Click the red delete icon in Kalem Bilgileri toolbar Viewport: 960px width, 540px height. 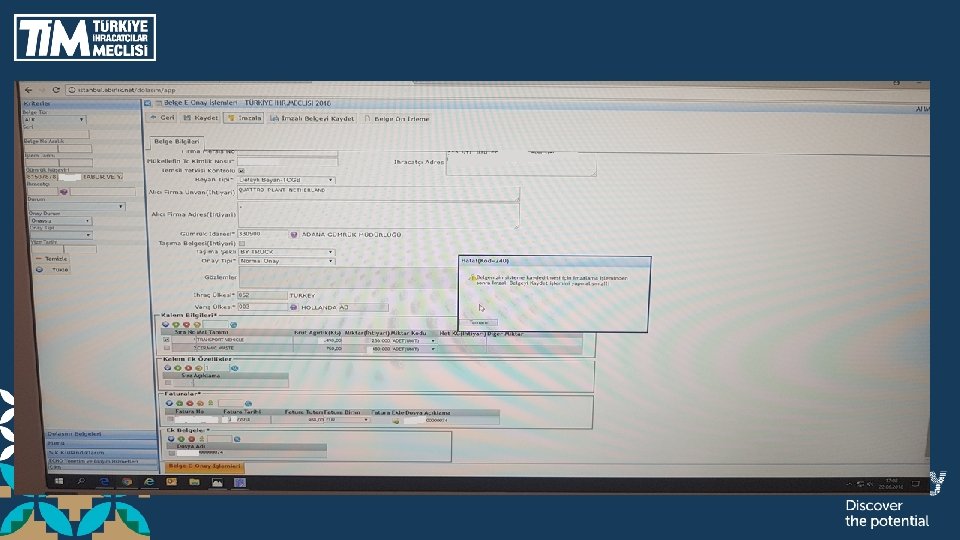(186, 324)
